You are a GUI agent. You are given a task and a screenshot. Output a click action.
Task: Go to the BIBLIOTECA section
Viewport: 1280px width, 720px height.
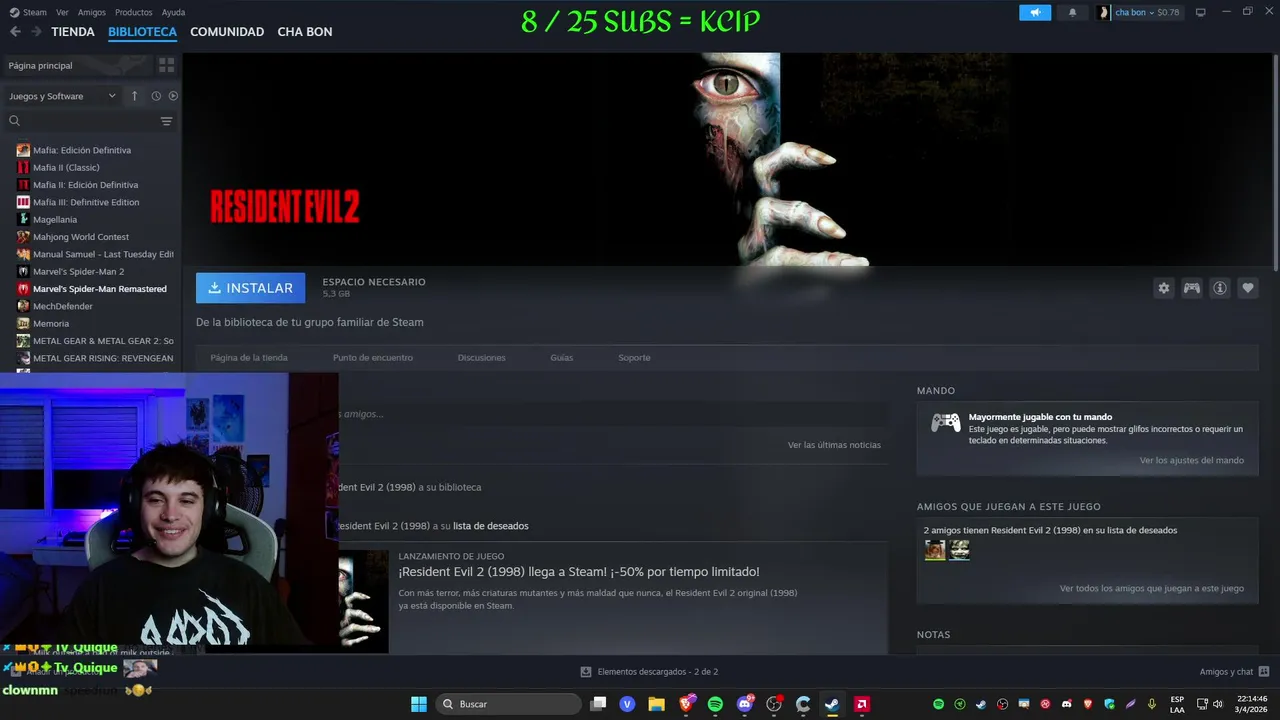click(x=142, y=32)
